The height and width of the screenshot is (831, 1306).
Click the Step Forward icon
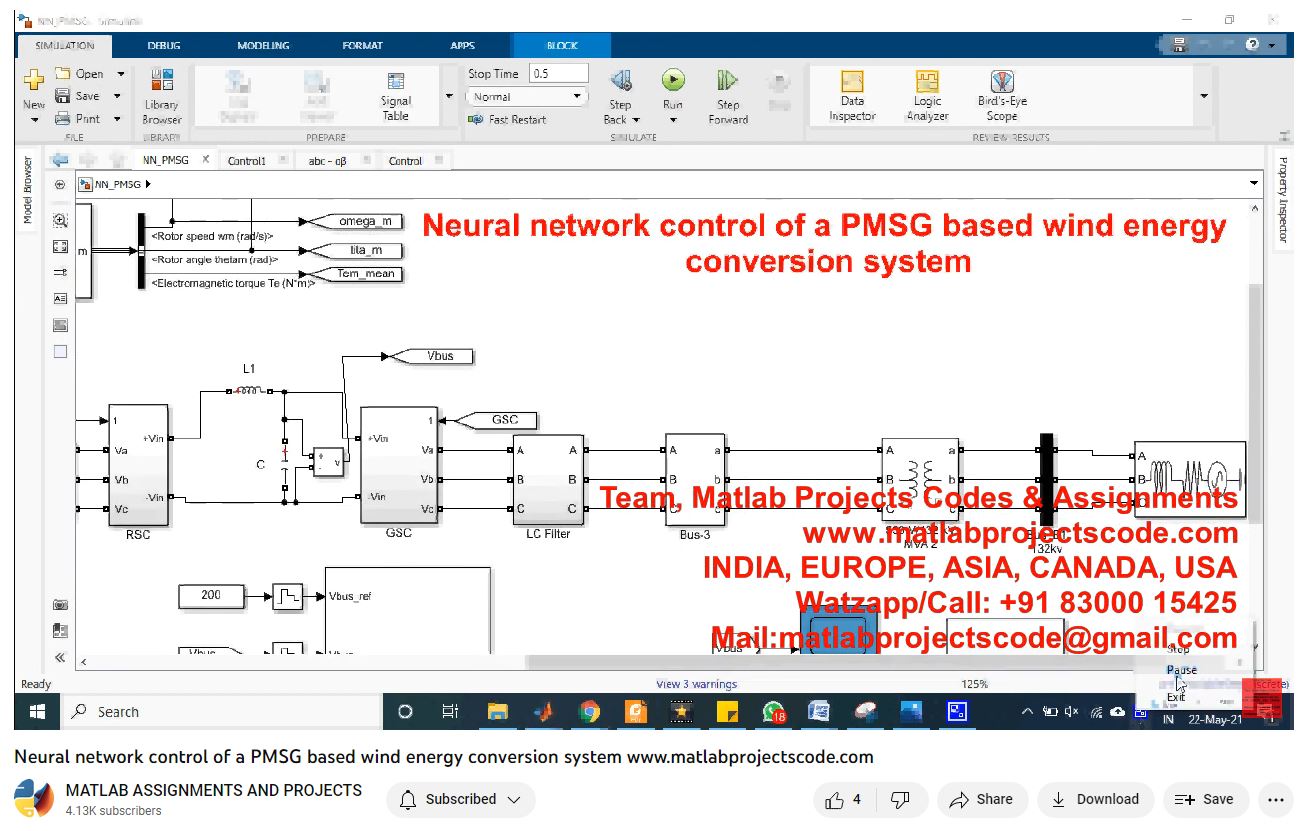coord(727,82)
